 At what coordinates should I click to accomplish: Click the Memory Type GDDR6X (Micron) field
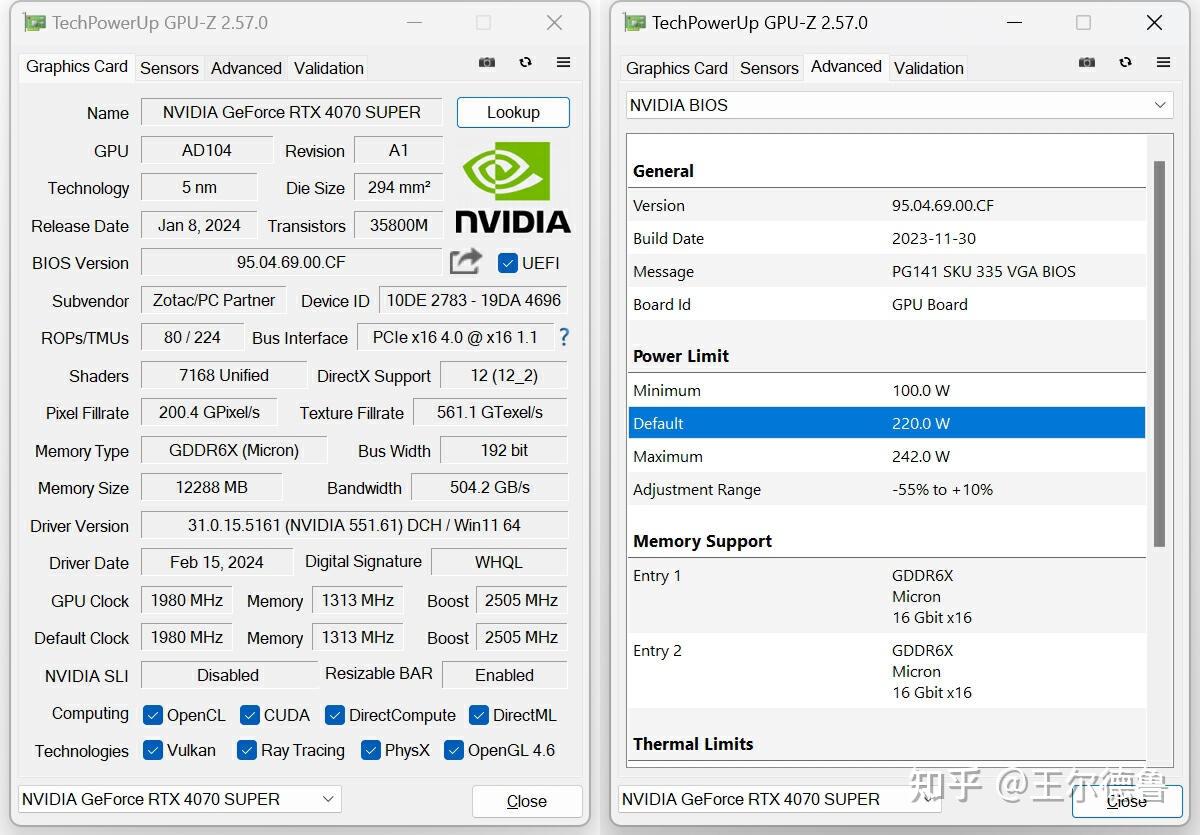click(x=234, y=450)
